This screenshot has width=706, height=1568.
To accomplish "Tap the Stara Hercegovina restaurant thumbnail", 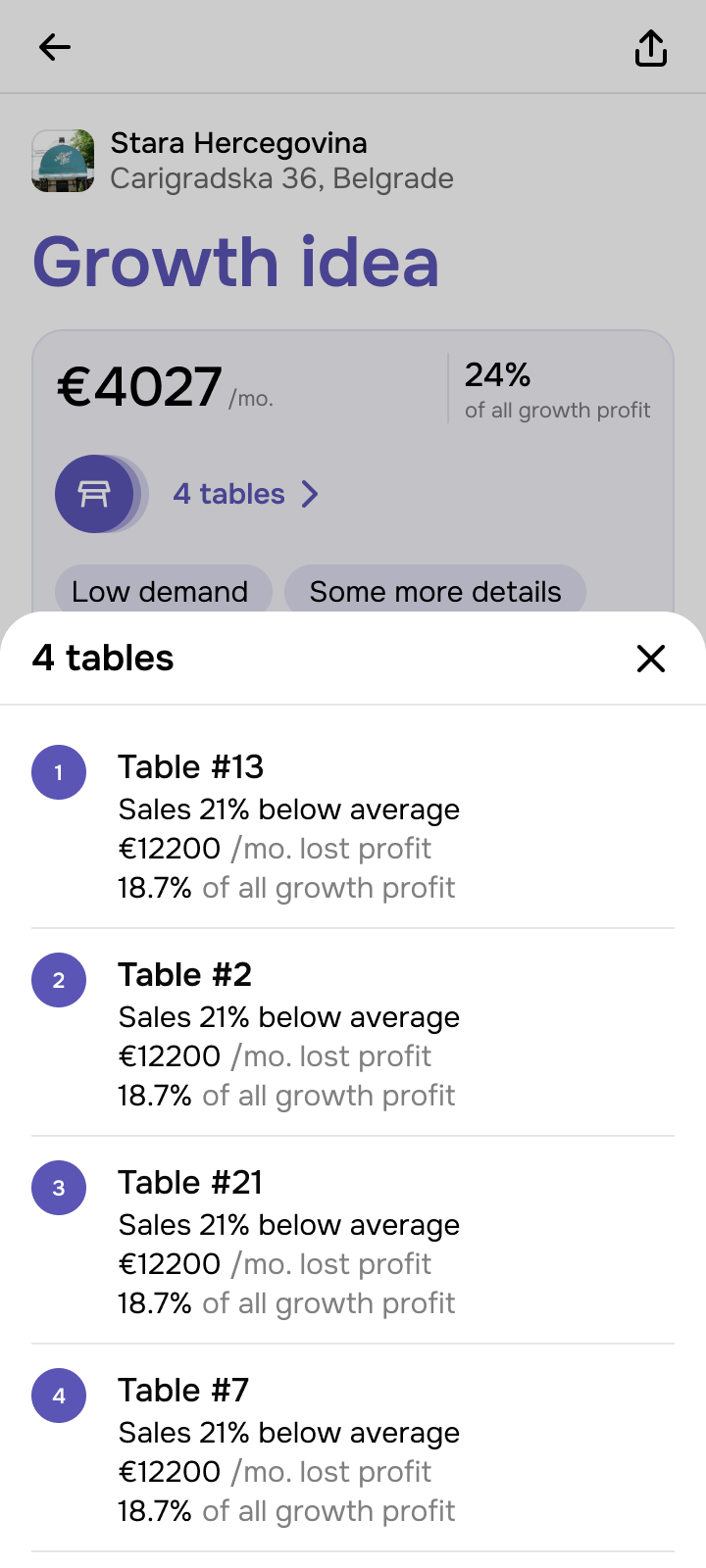I will [x=64, y=161].
